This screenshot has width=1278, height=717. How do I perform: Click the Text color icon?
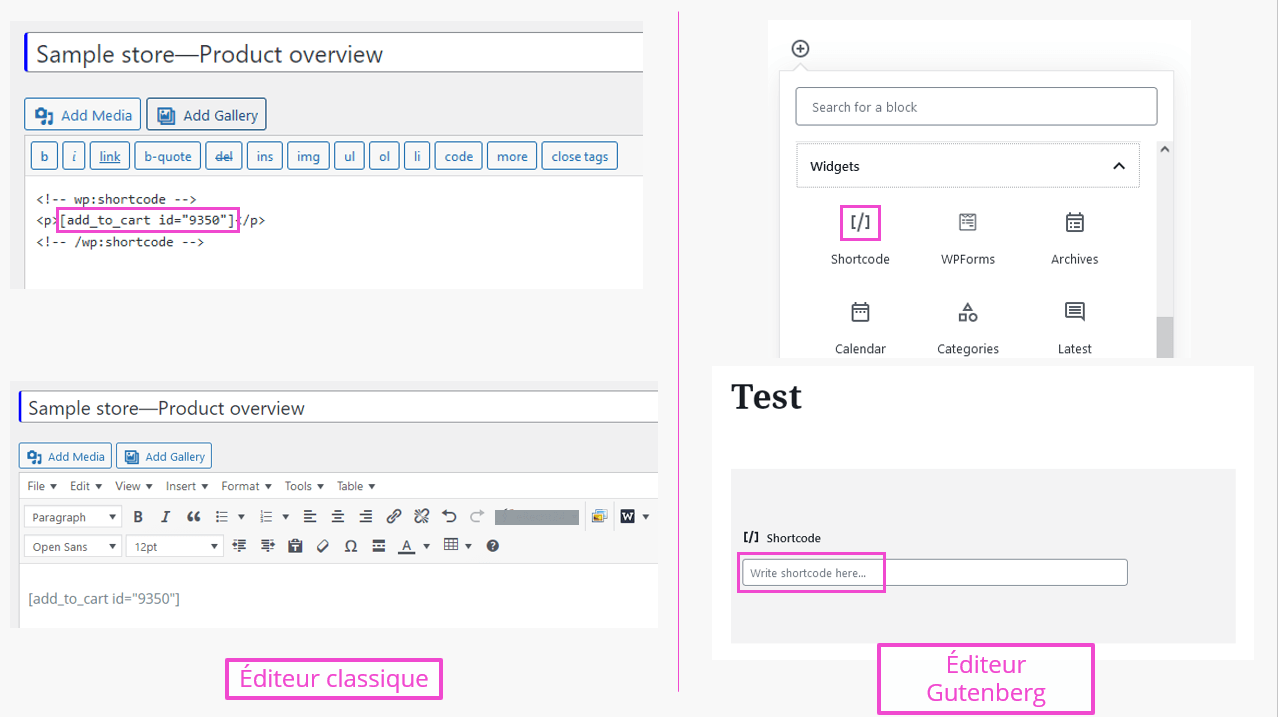pos(406,546)
